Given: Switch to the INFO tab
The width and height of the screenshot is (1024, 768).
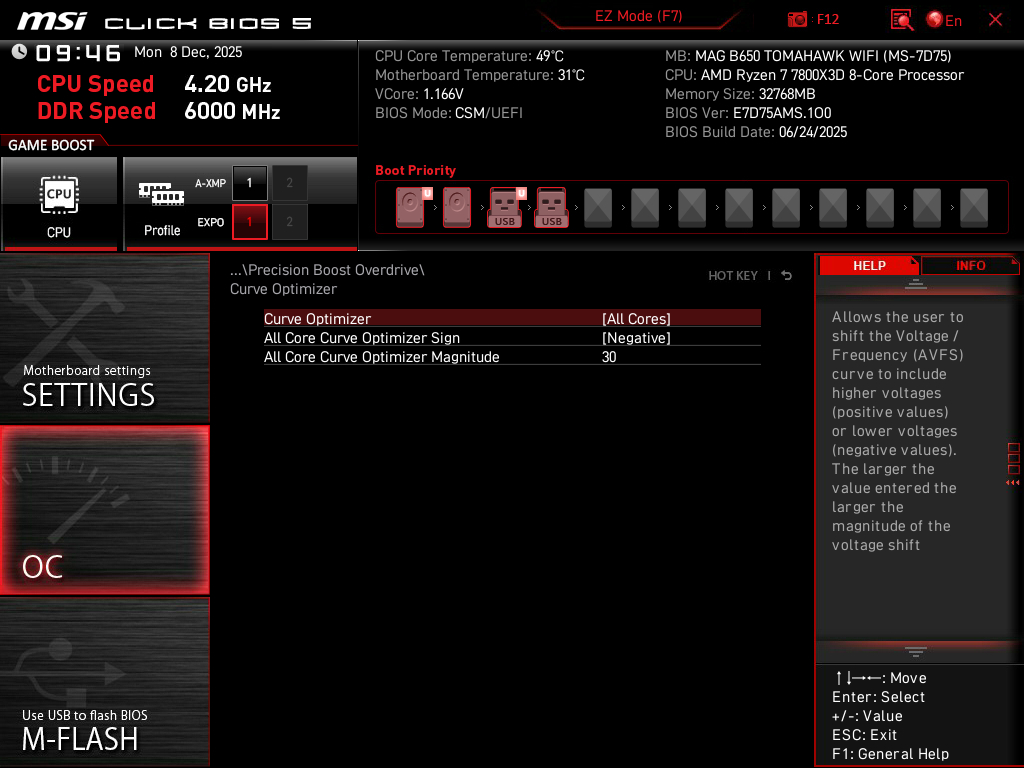Looking at the screenshot, I should click(x=970, y=265).
